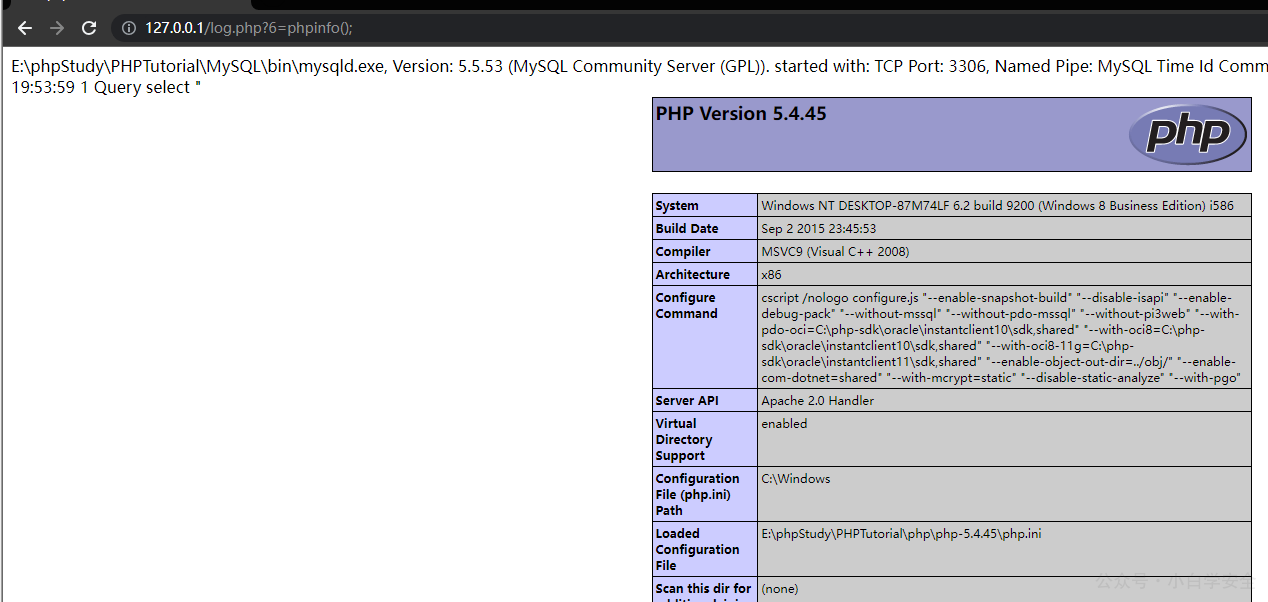Focus the address bar showing 127.0.0.1/log.php
Viewport: 1268px width, 602px height.
690,28
